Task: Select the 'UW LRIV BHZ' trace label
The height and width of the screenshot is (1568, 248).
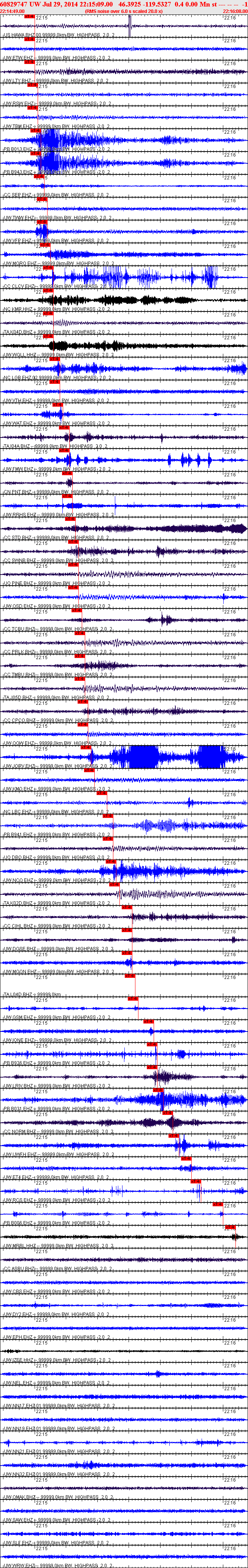Action: click(x=17, y=1086)
